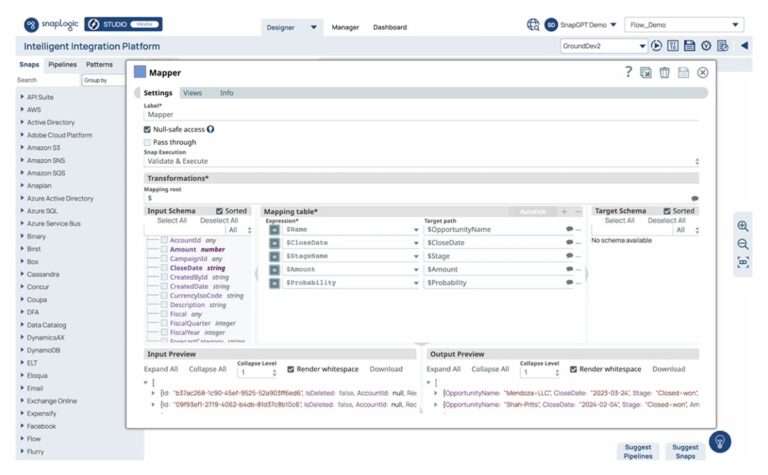
Task: Expand the Amazon S3 snap category
Action: coord(22,147)
